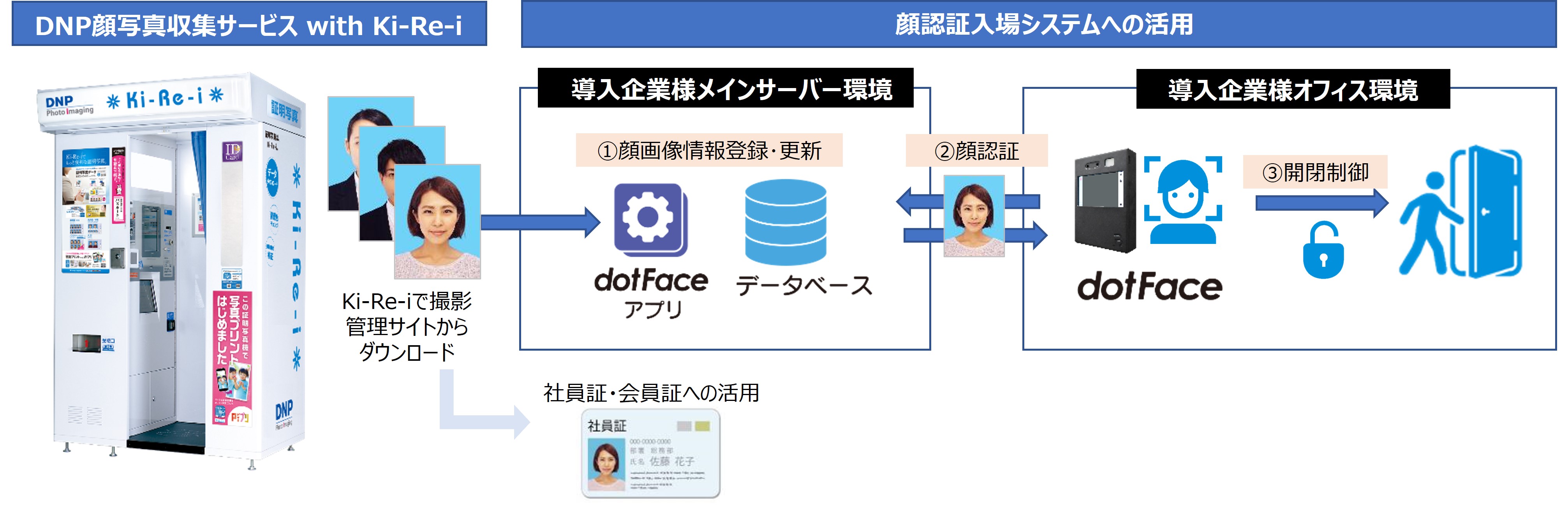Click the blue database cylinder icon
Viewport: 1568px width, 510px height.
(x=786, y=222)
